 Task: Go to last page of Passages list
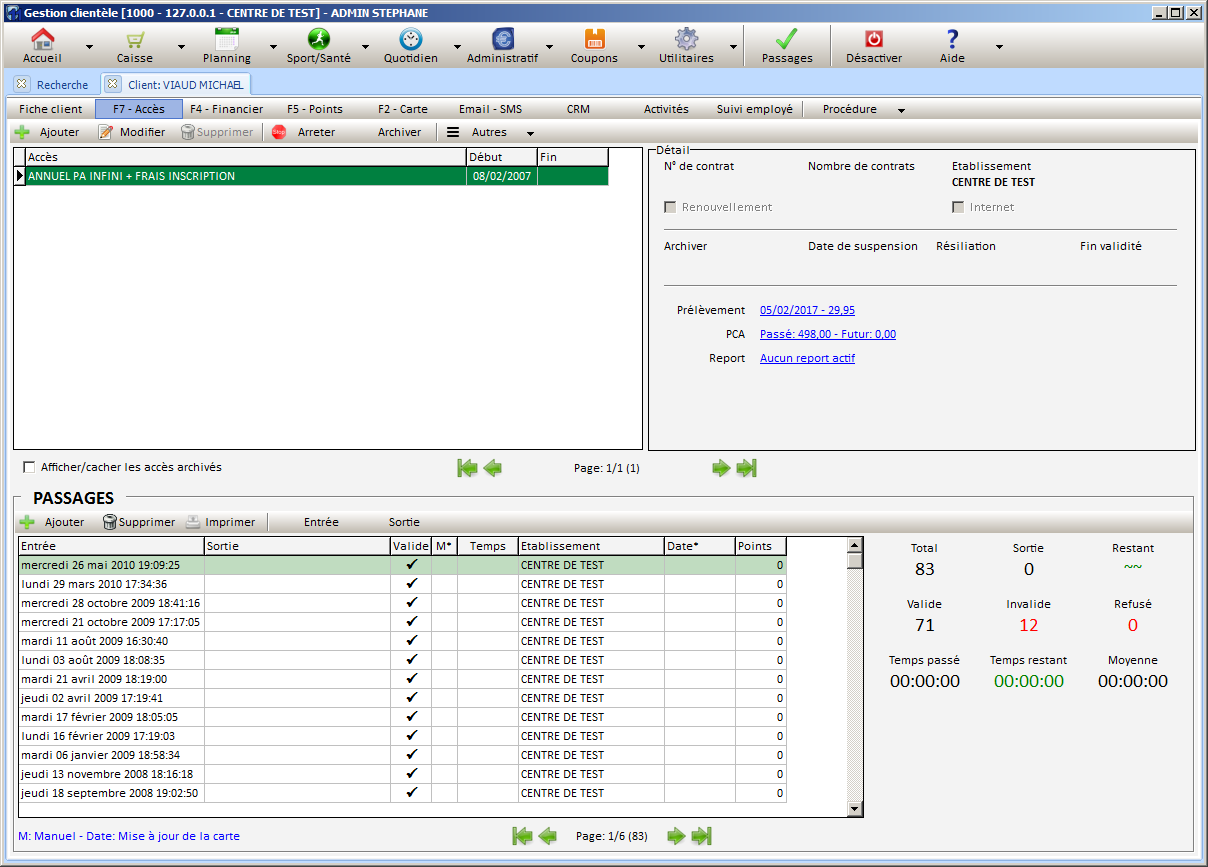tap(702, 836)
